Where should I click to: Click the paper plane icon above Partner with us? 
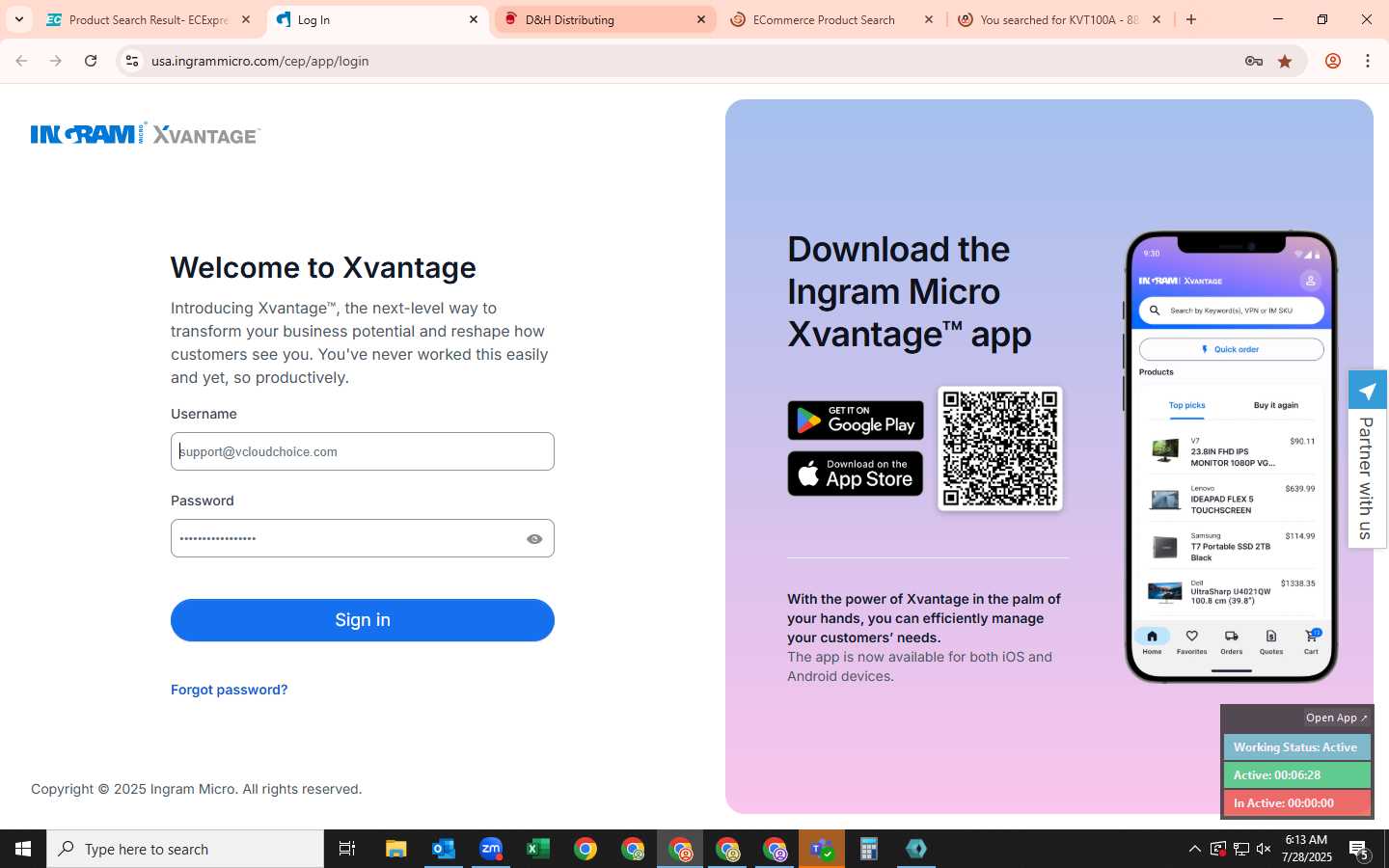click(x=1367, y=391)
